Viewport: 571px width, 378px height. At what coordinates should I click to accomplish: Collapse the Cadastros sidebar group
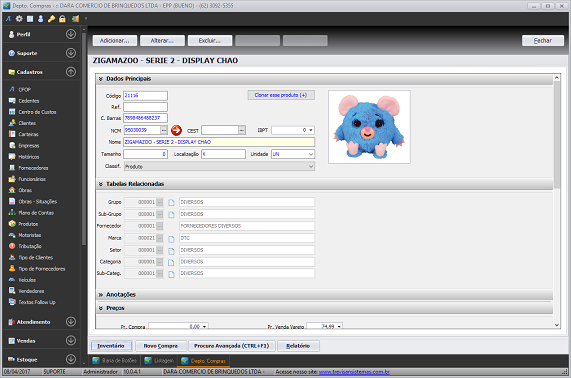(x=71, y=72)
